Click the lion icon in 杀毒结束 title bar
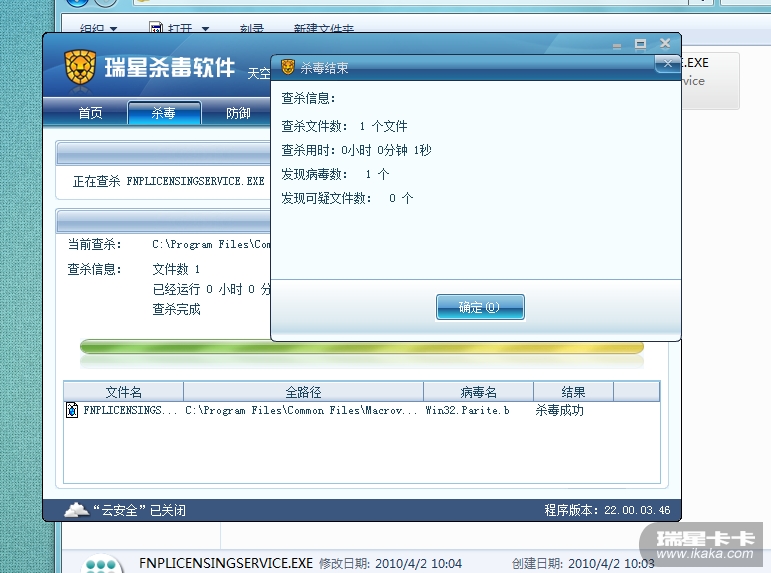Viewport: 771px width, 573px height. click(x=288, y=67)
